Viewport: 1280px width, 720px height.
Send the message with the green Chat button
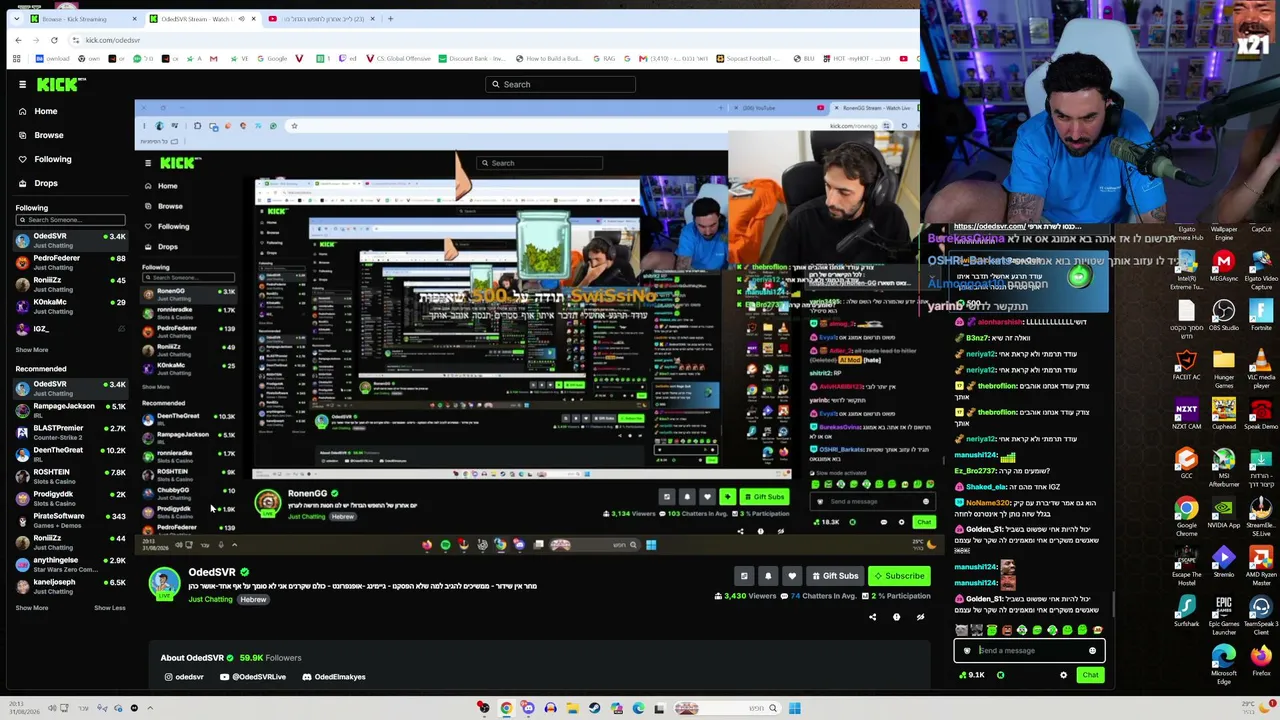[1090, 675]
